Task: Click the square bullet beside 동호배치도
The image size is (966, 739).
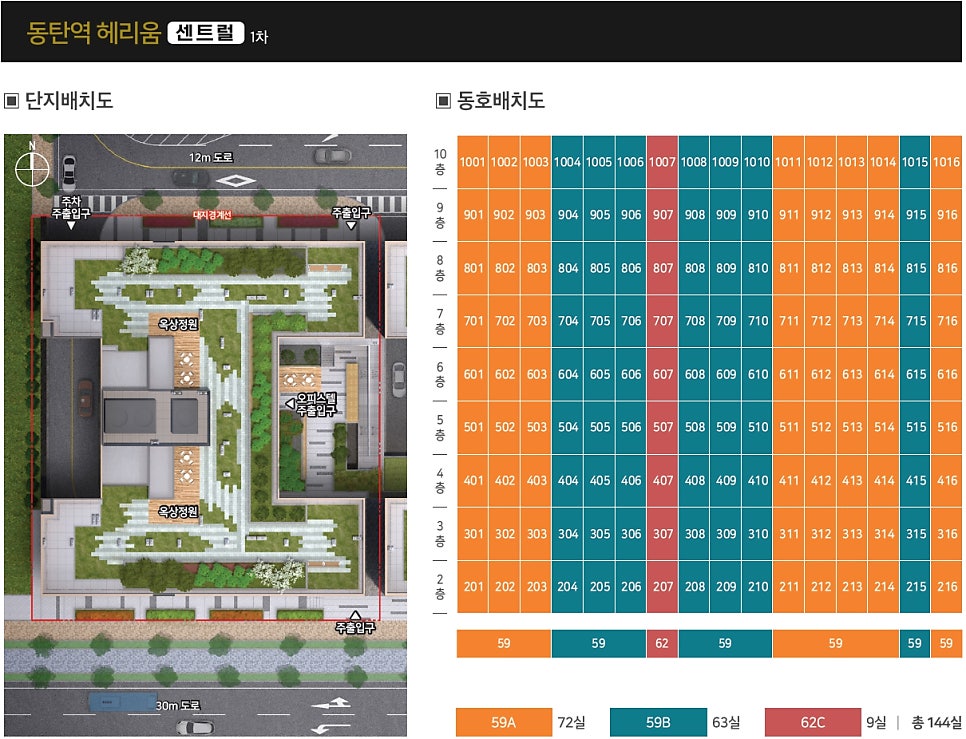Action: [x=443, y=101]
